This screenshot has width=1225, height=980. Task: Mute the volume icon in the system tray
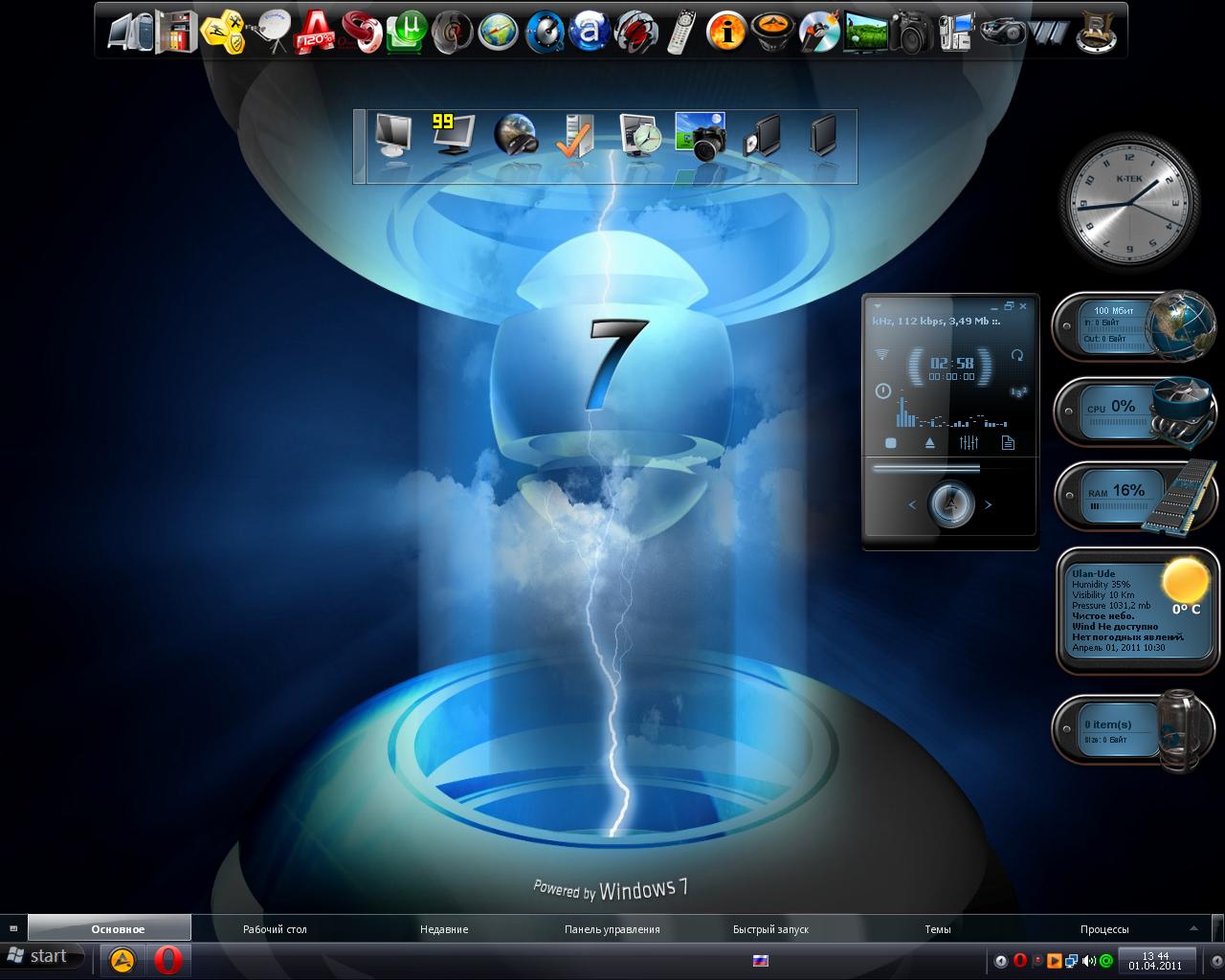(x=1091, y=960)
